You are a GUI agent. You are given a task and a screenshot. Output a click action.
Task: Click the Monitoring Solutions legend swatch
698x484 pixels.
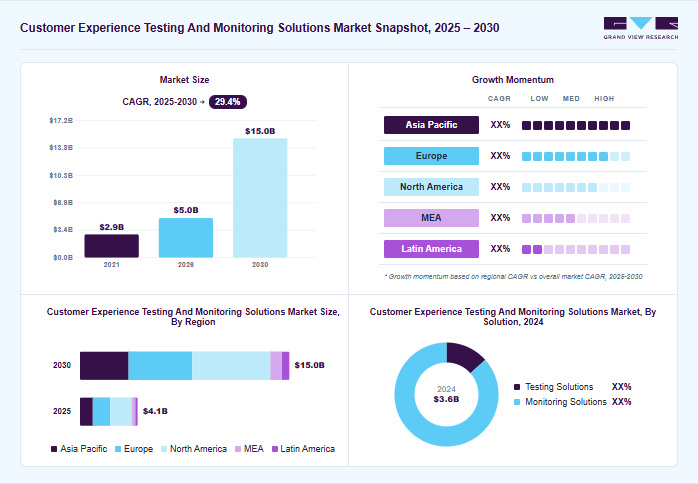coord(517,402)
